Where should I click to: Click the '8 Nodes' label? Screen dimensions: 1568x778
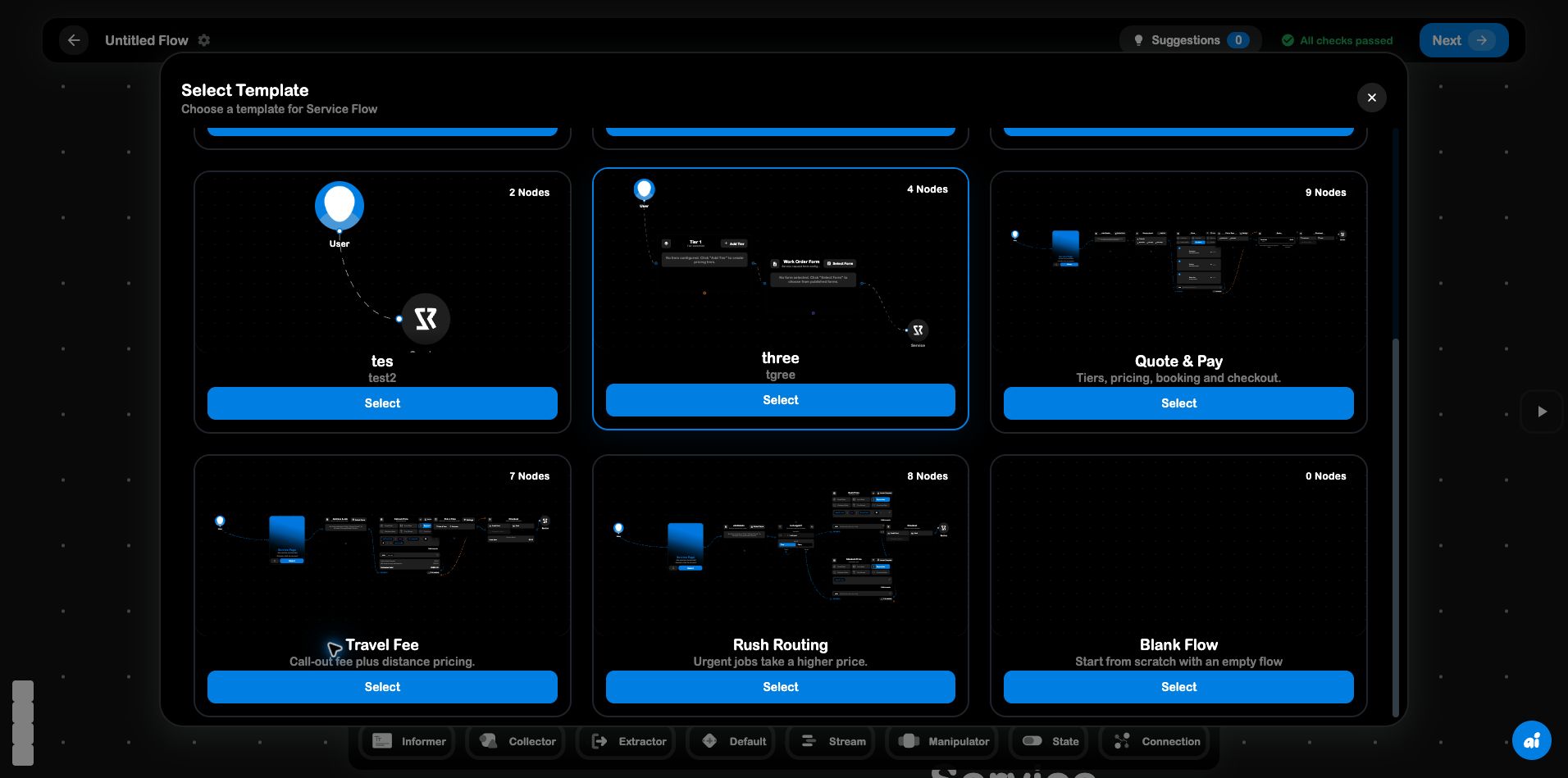(928, 476)
